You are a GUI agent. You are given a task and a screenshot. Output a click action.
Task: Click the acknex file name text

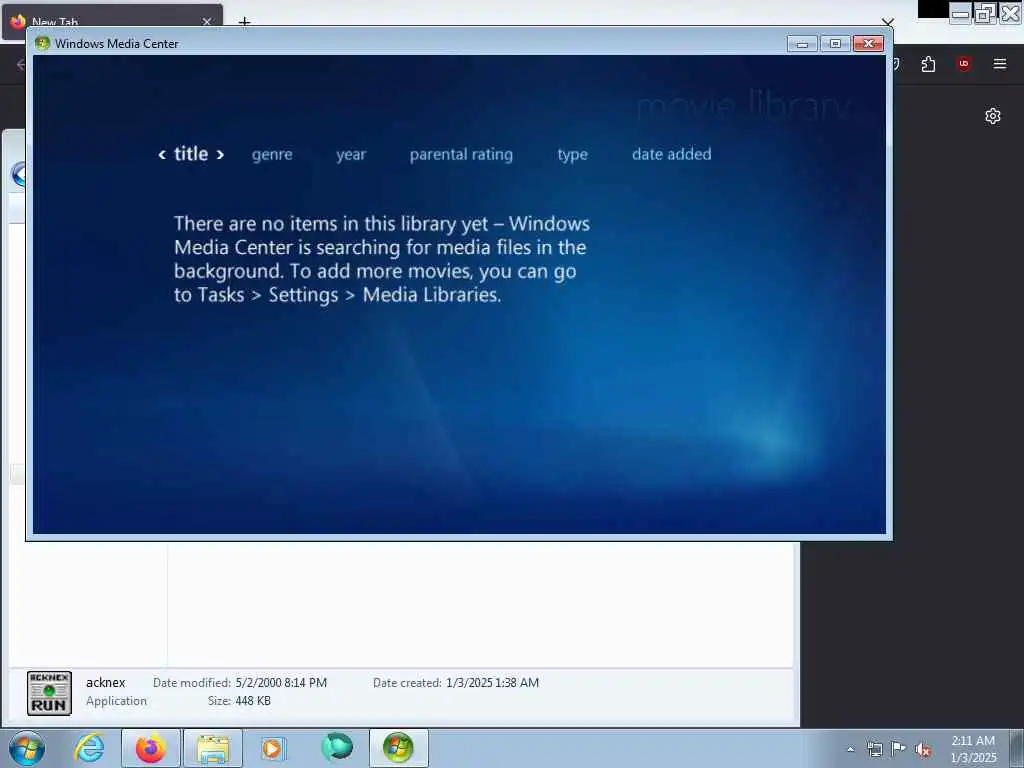pos(106,682)
